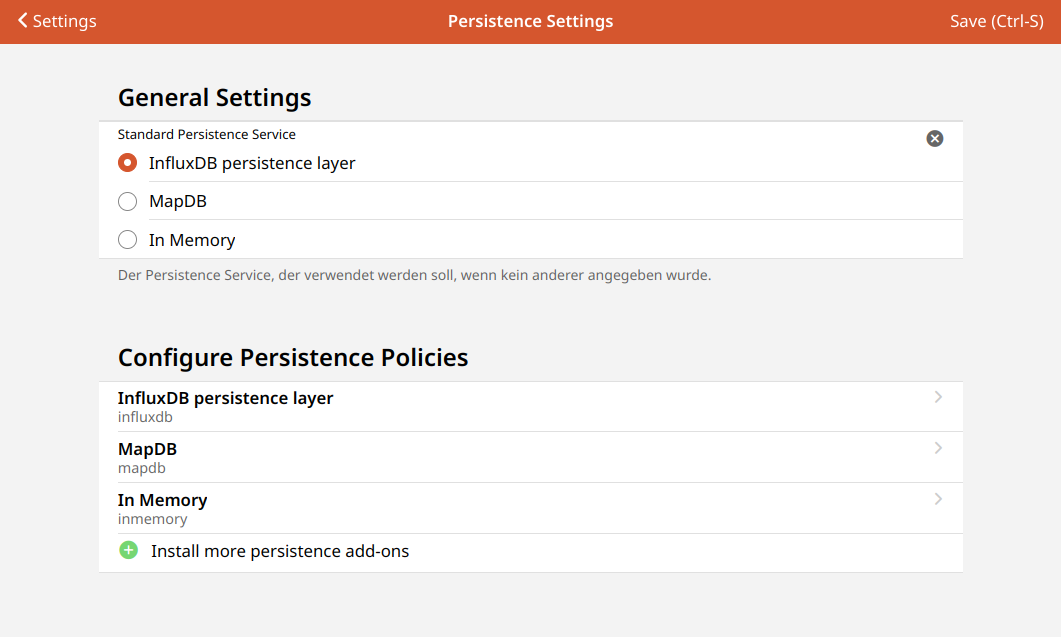The width and height of the screenshot is (1061, 637).
Task: Expand the influxdb persistence policy settings
Action: click(938, 397)
